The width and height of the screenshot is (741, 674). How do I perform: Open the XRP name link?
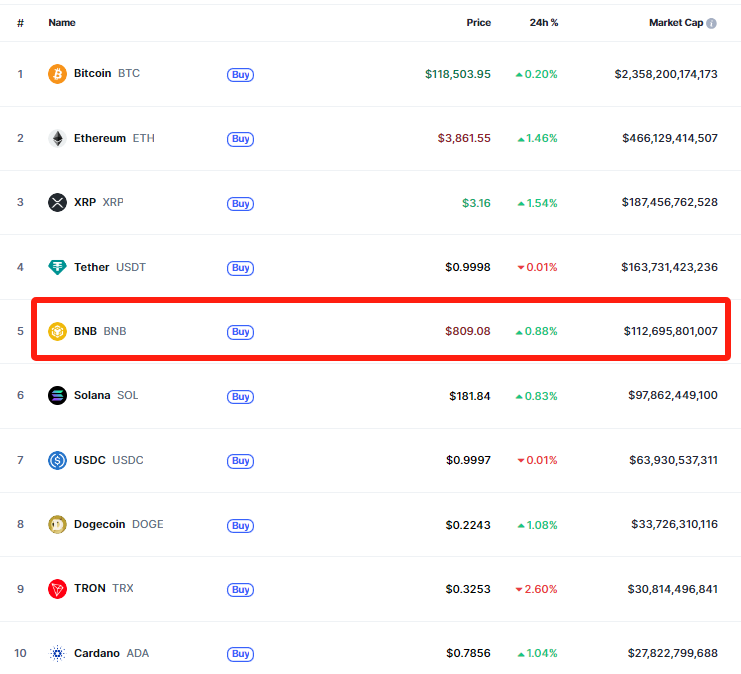point(99,202)
